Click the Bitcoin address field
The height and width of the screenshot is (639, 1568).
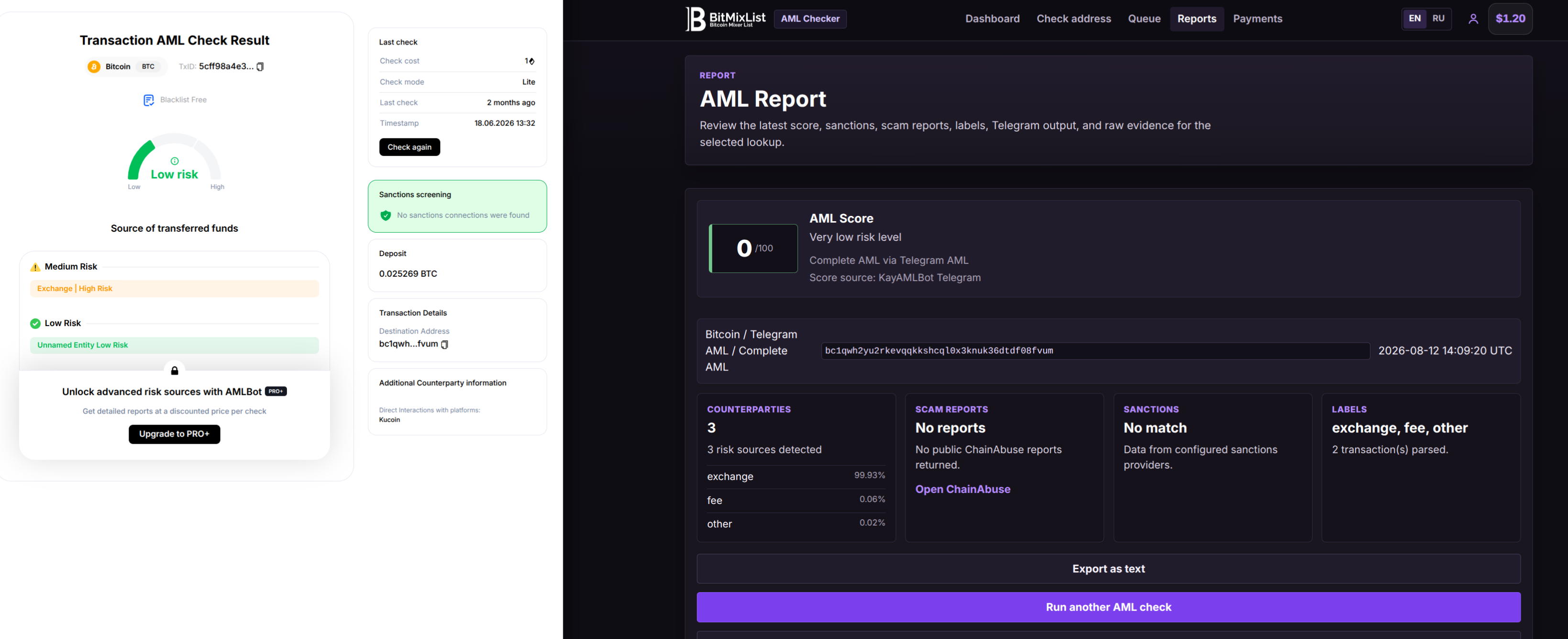pos(1095,351)
